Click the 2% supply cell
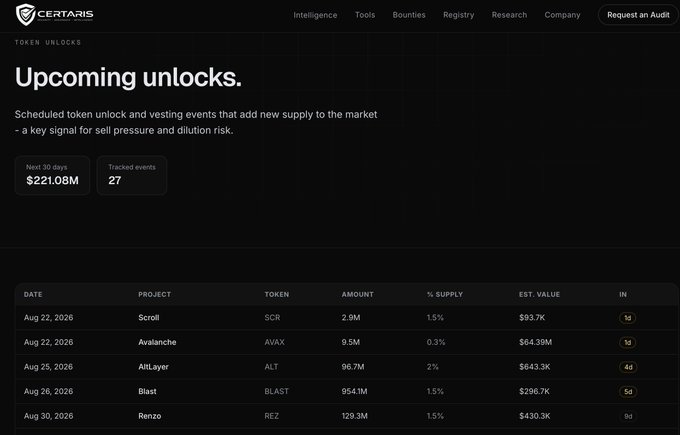The image size is (680, 435). (433, 367)
